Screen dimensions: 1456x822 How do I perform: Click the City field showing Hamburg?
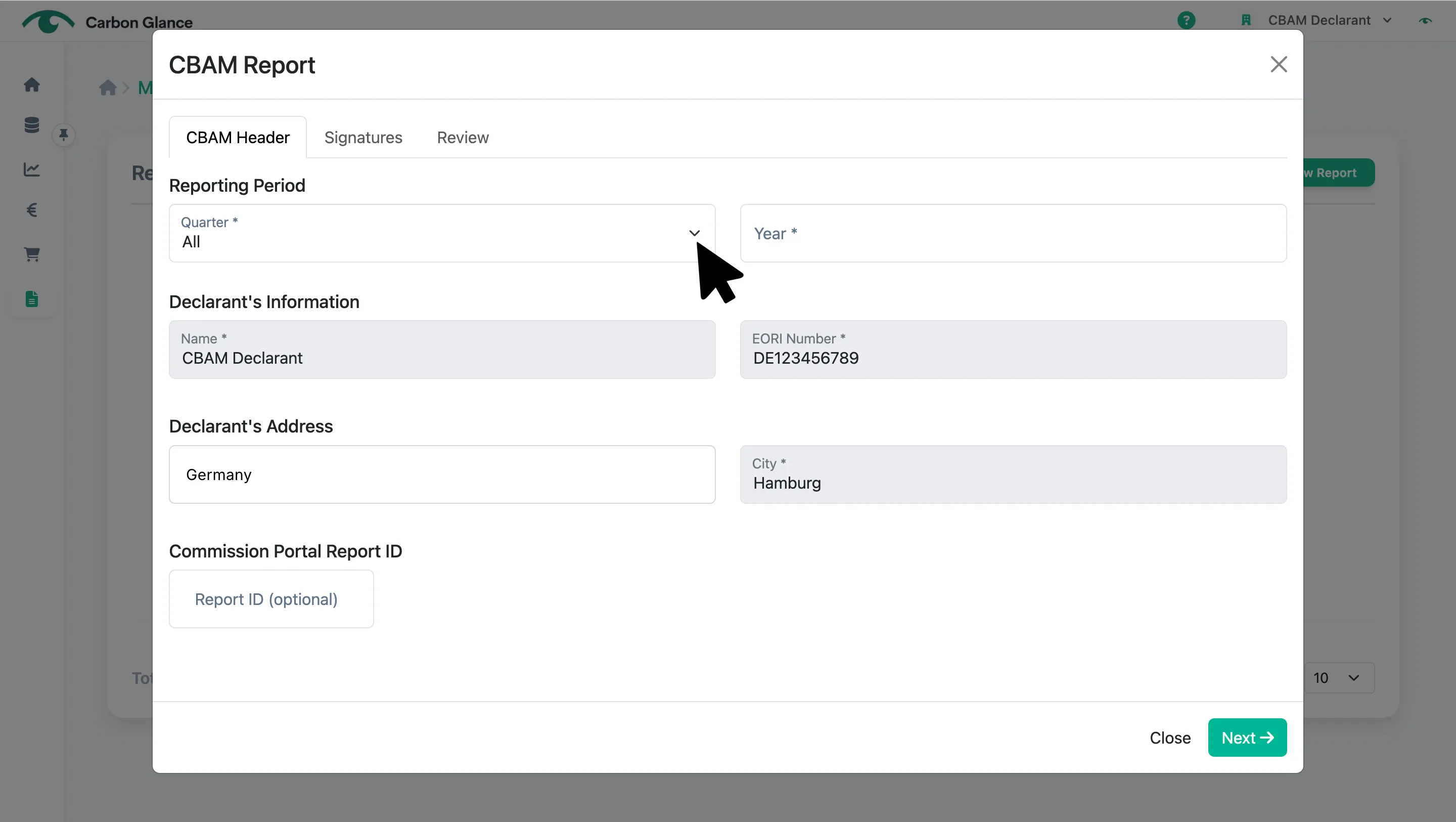pyautogui.click(x=1014, y=474)
